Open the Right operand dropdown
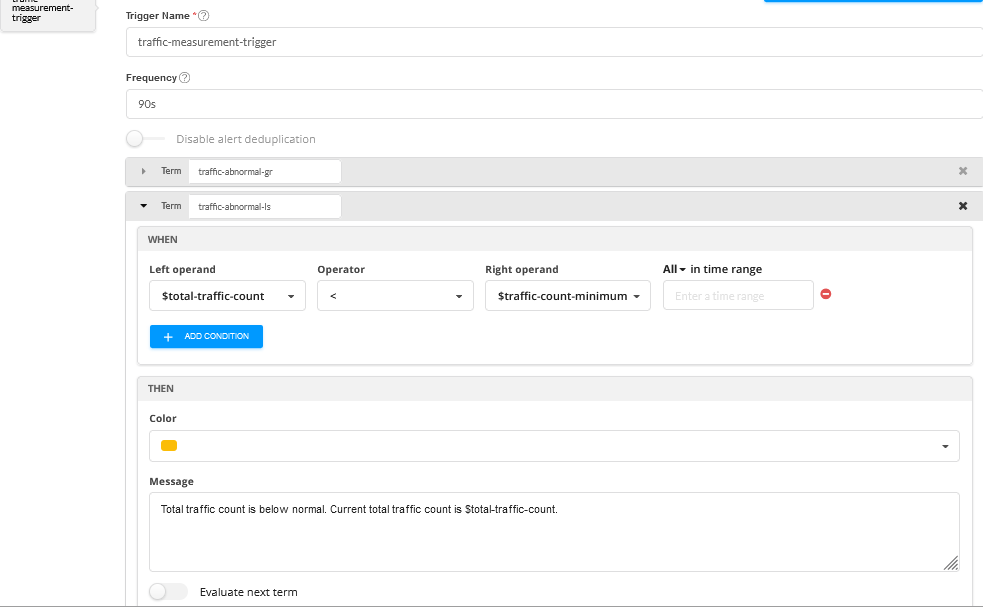The height and width of the screenshot is (607, 983). click(x=567, y=296)
